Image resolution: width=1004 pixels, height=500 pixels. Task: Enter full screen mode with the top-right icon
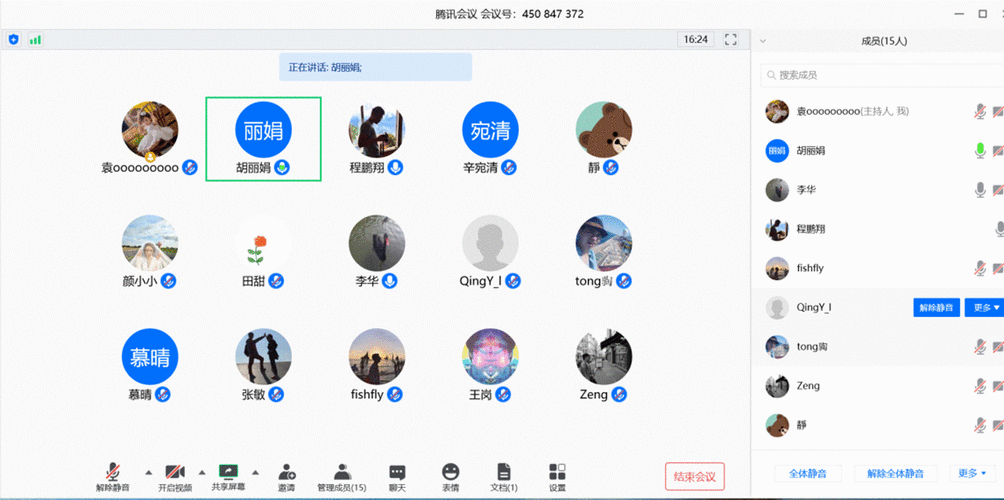click(730, 40)
